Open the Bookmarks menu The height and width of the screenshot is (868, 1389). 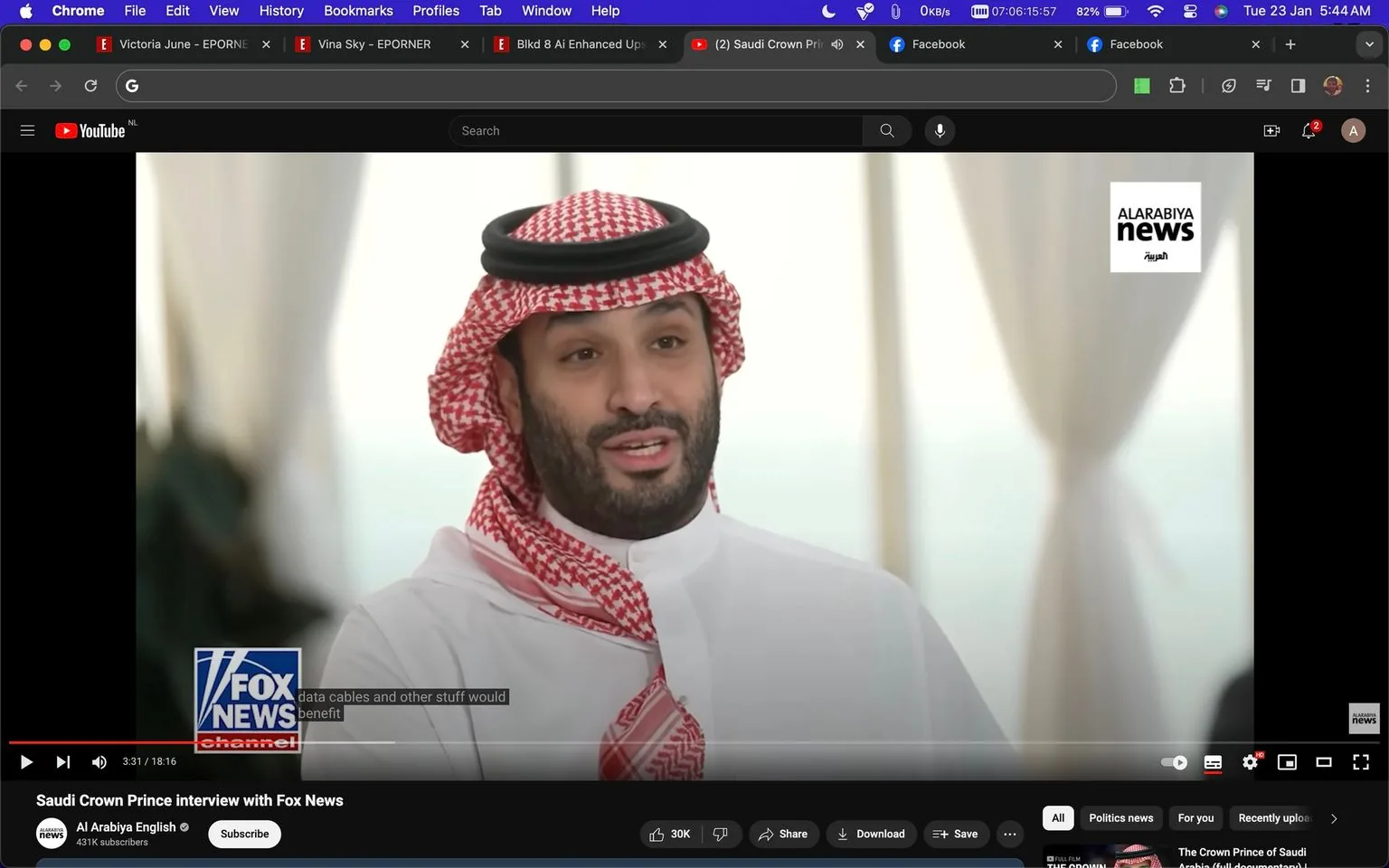pos(358,11)
